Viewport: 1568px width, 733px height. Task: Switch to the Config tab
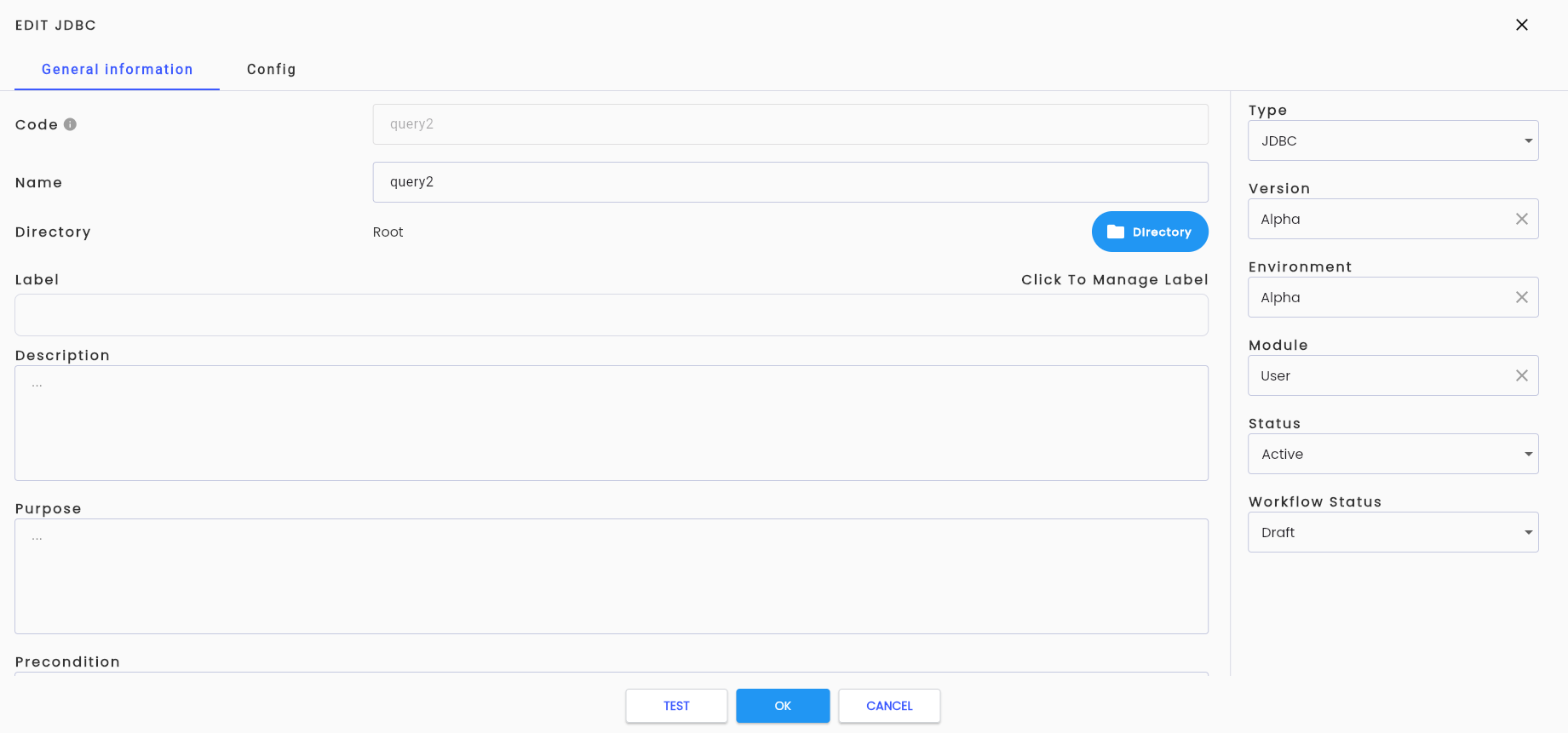pyautogui.click(x=272, y=69)
